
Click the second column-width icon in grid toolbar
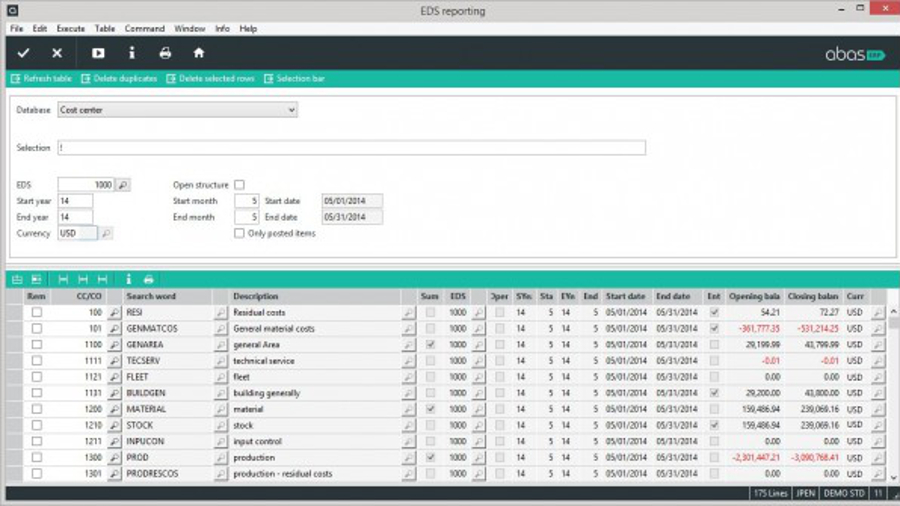click(x=83, y=279)
